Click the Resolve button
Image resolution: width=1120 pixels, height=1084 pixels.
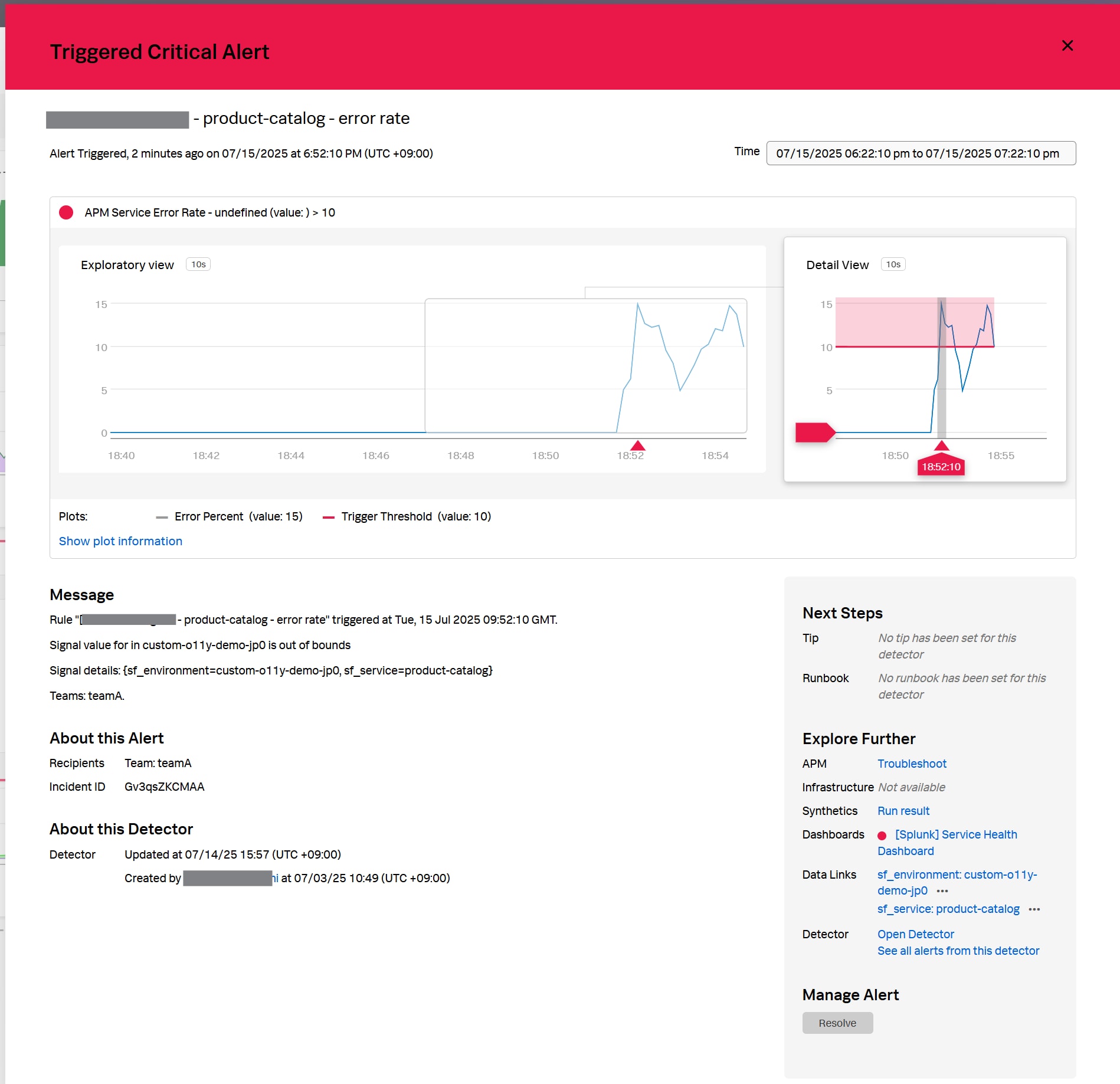(837, 1023)
